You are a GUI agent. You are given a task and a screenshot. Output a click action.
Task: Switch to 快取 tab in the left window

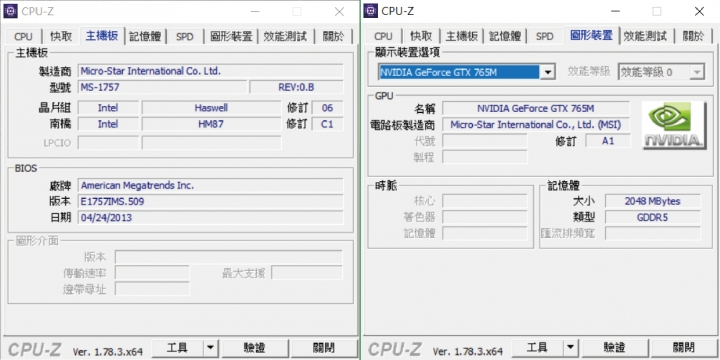(61, 36)
